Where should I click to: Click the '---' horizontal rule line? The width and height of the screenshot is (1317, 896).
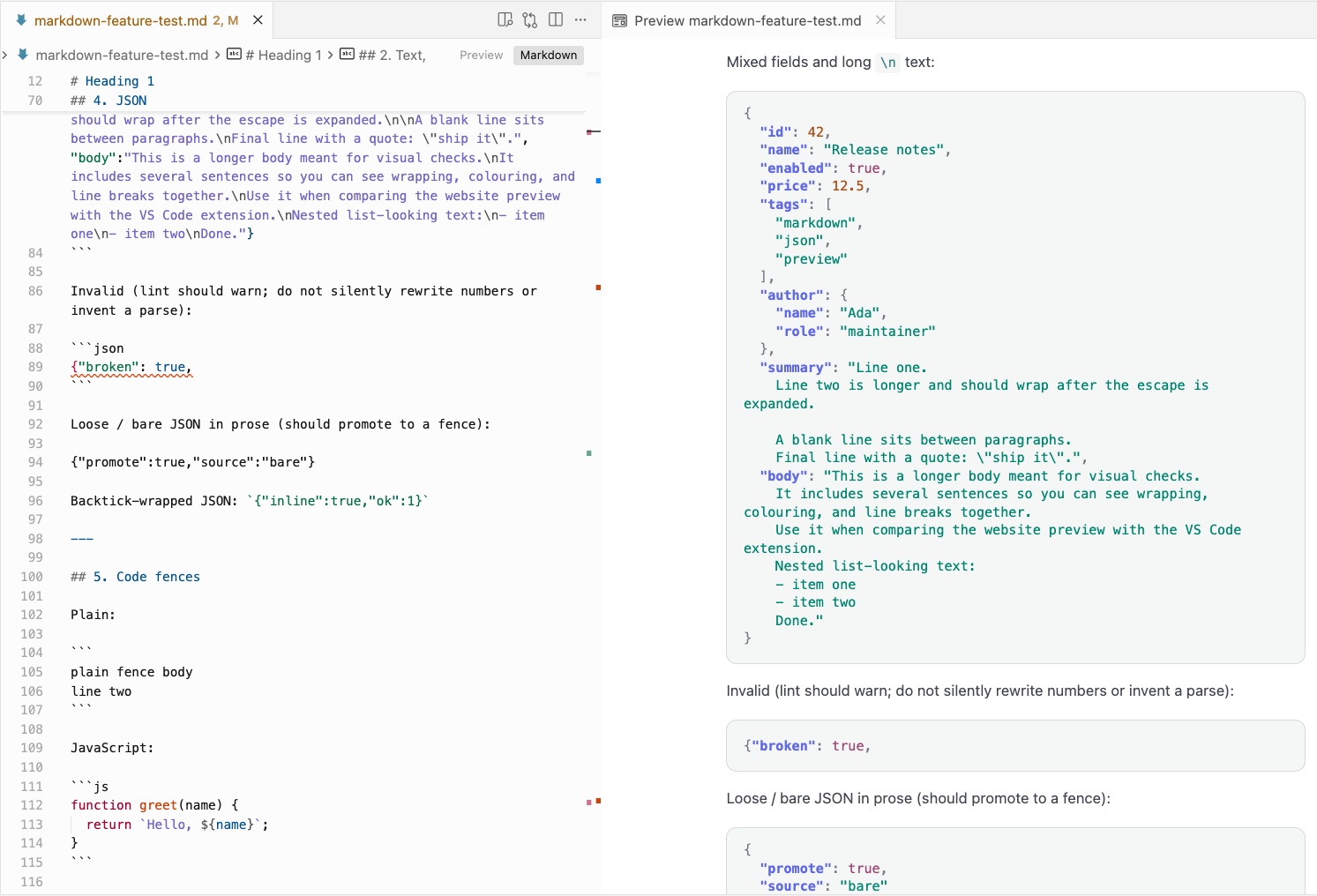pyautogui.click(x=82, y=539)
